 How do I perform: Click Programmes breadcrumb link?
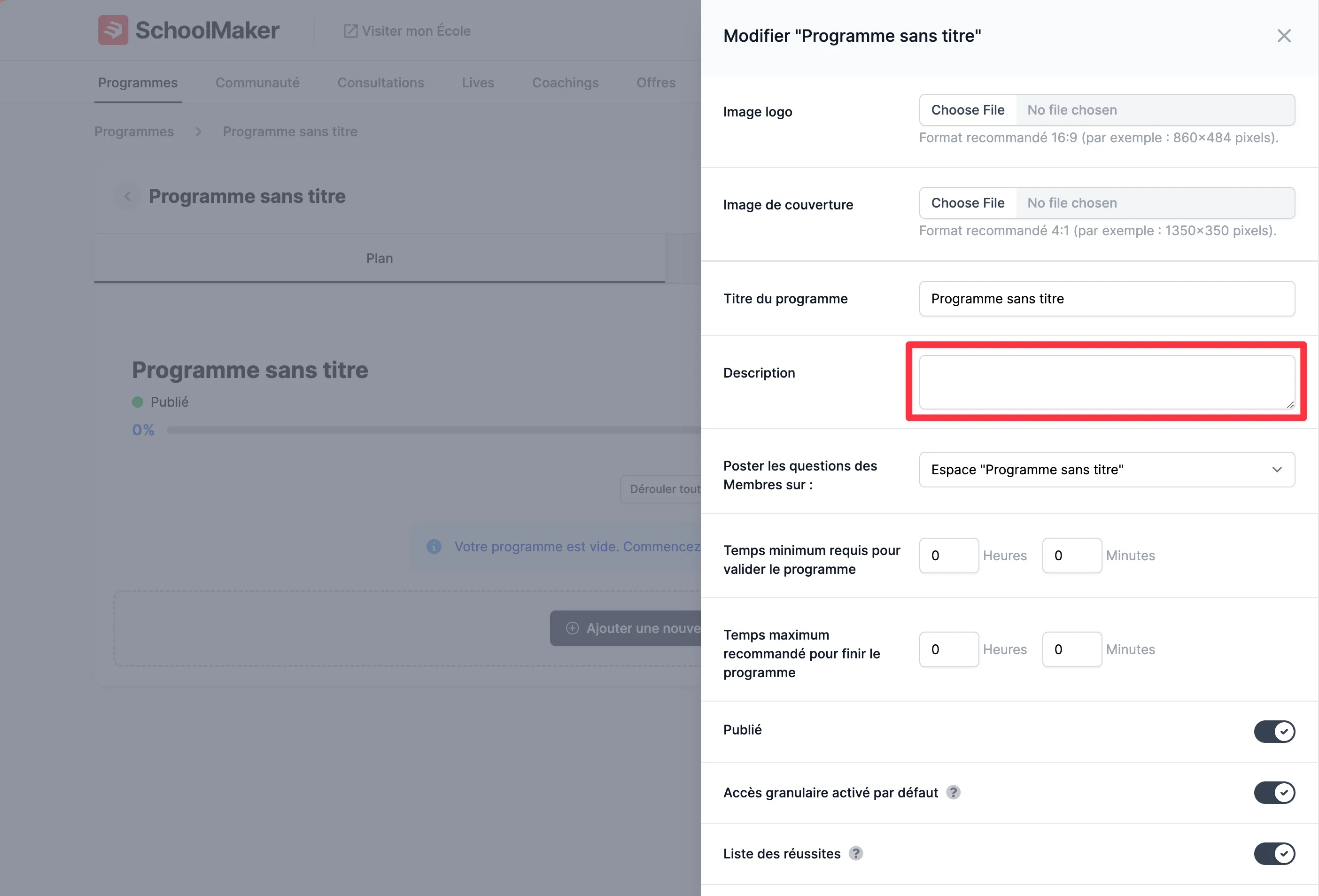(134, 131)
